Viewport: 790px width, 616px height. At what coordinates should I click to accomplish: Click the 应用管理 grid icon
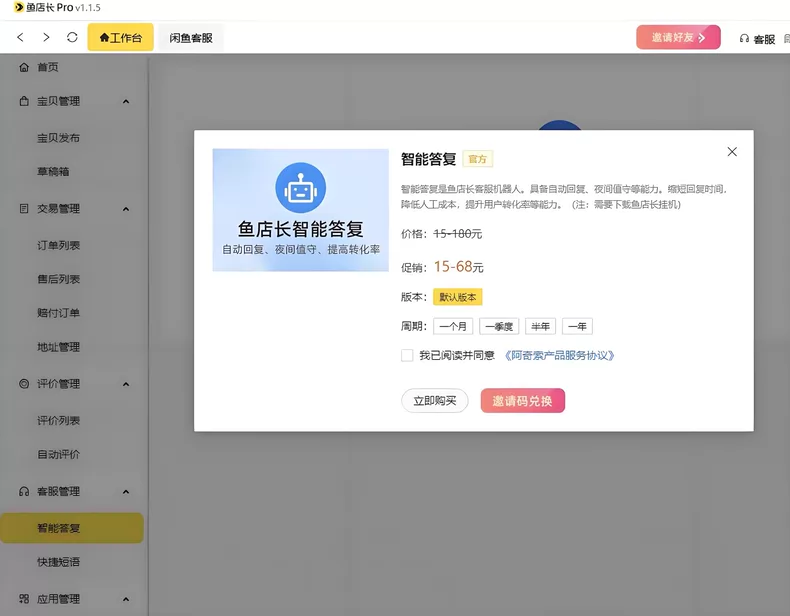24,599
